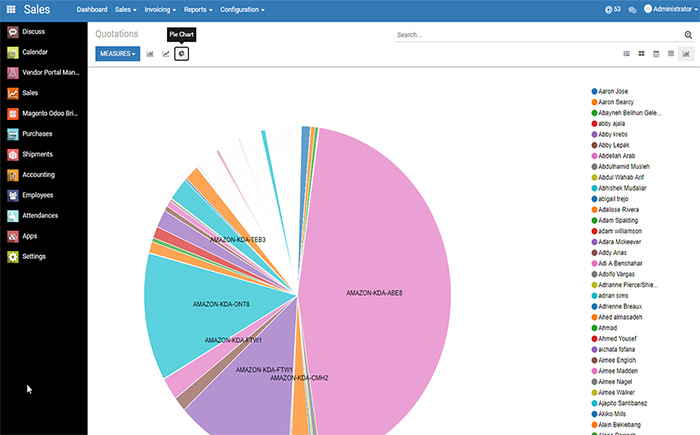Toggle Aaron Jose legend series
This screenshot has height=435, width=700.
point(610,92)
